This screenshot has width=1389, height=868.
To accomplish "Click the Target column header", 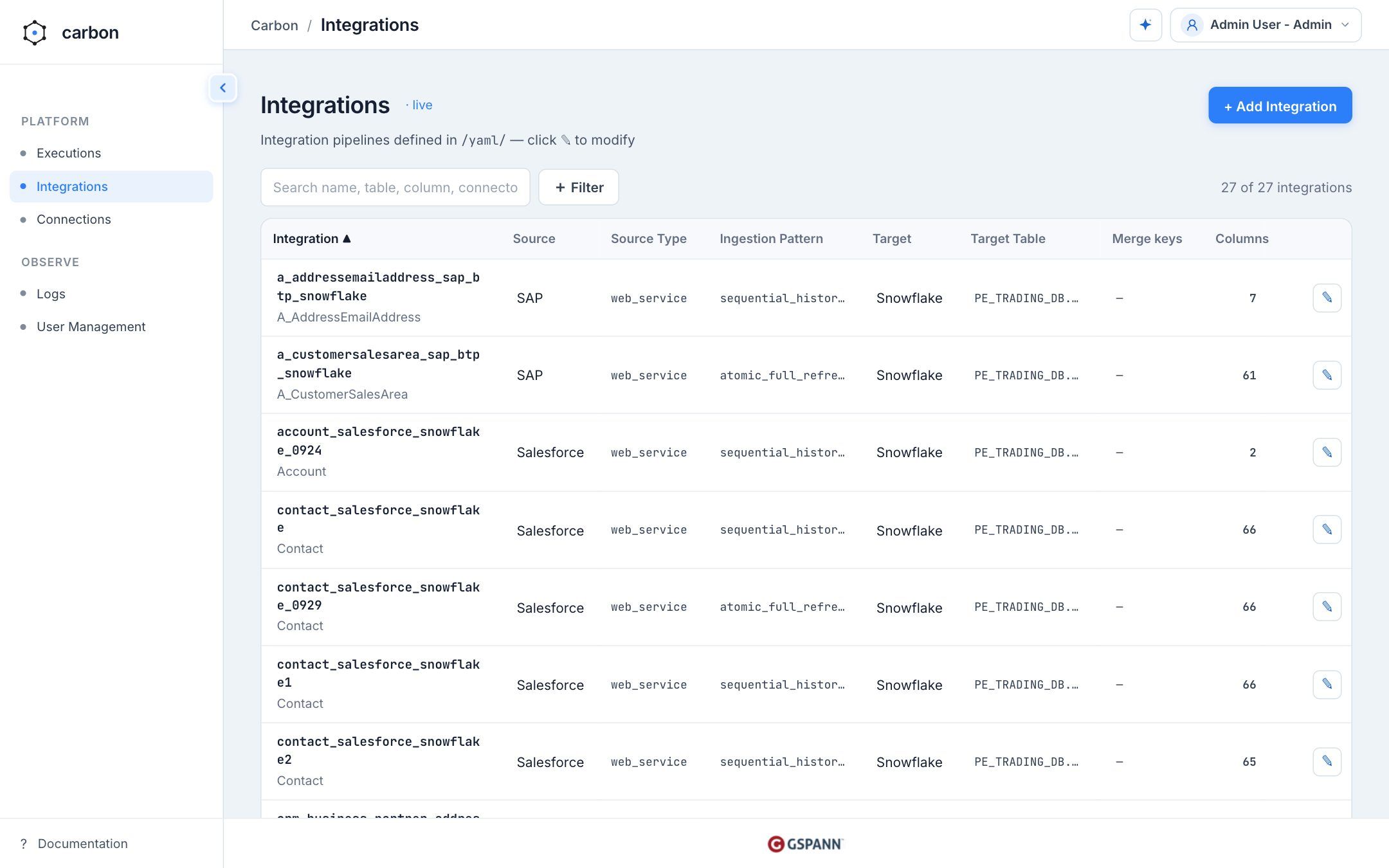I will pos(891,239).
